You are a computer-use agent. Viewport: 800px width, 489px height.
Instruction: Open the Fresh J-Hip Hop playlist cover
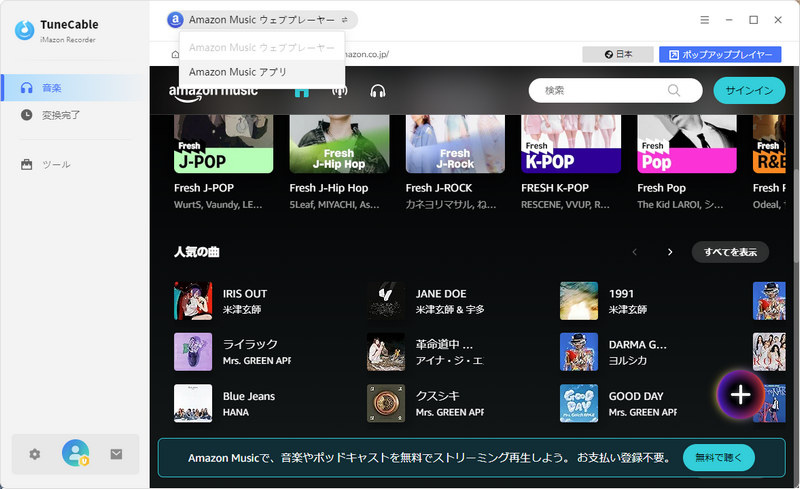339,144
